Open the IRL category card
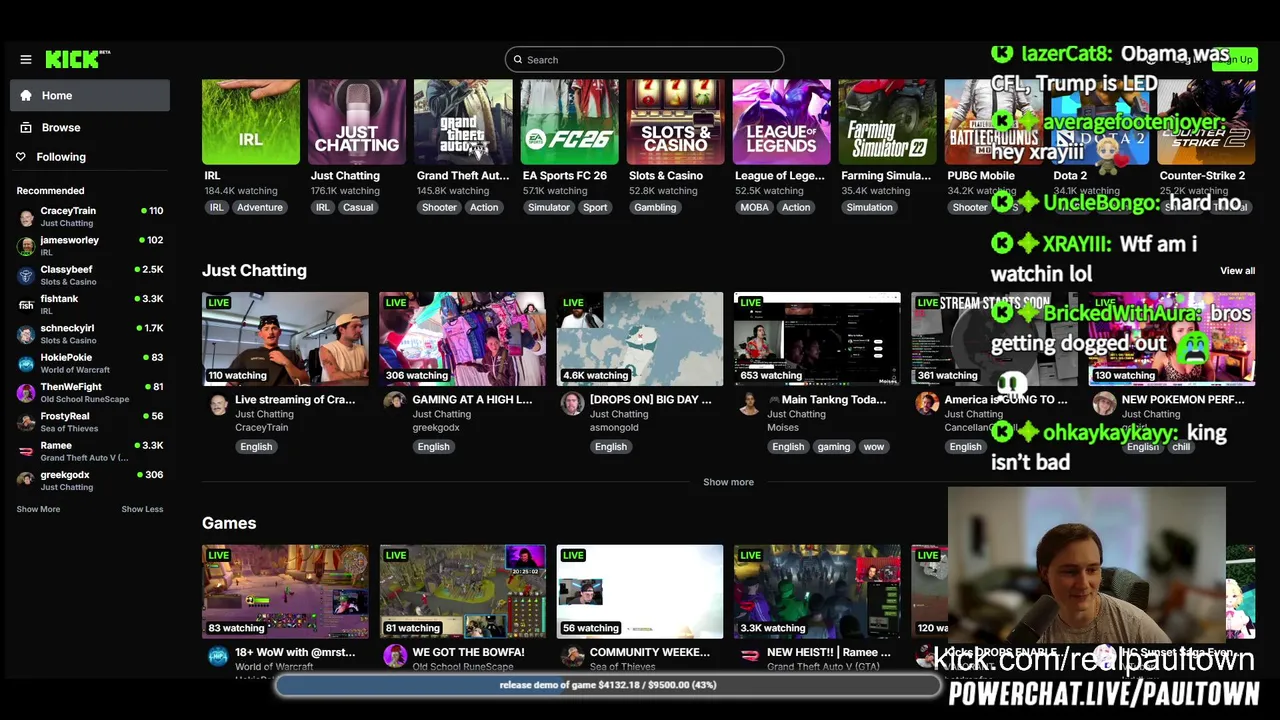Image resolution: width=1280 pixels, height=720 pixels. click(x=250, y=122)
